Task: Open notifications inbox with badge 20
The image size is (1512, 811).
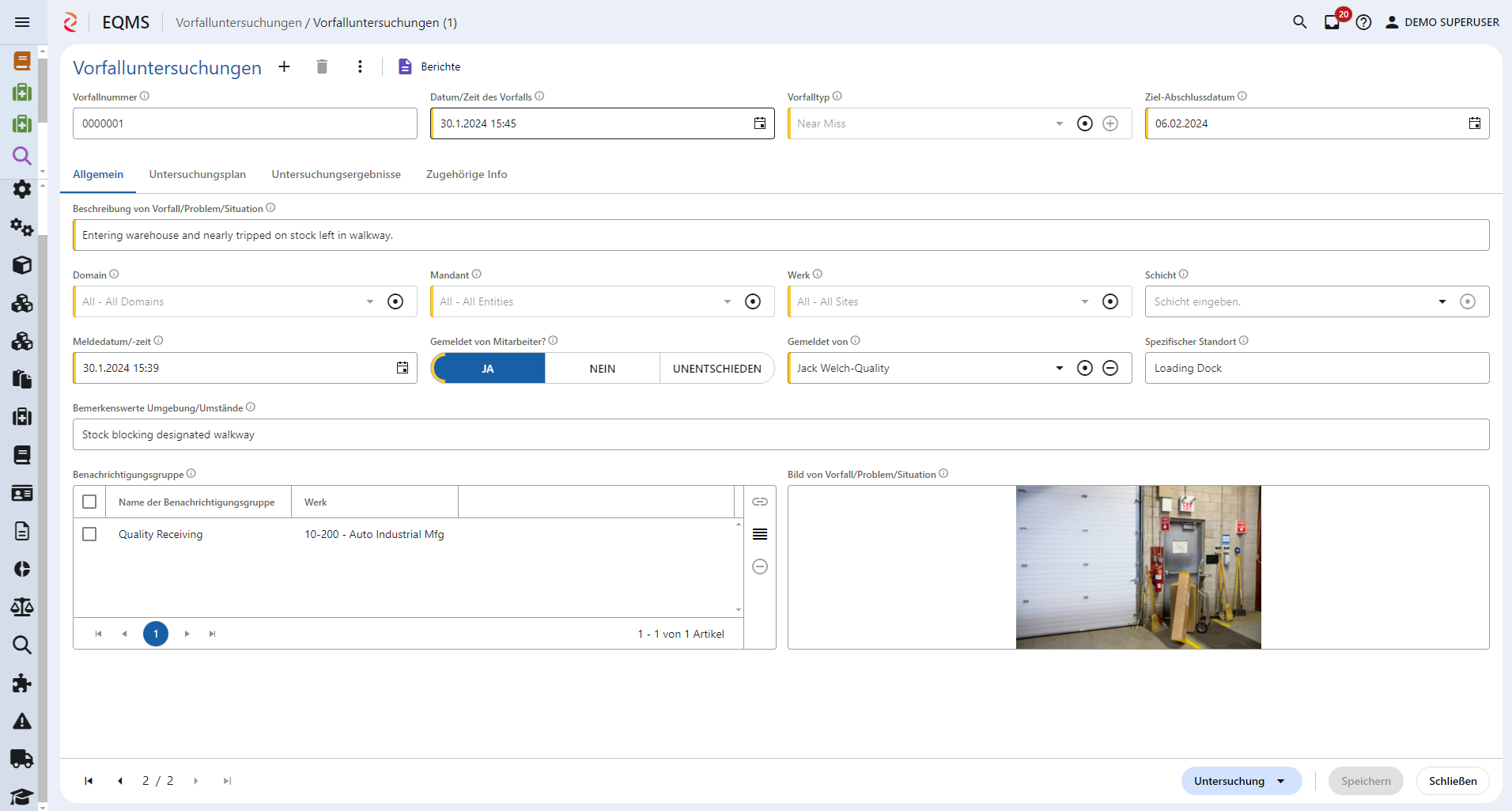Action: click(x=1333, y=21)
